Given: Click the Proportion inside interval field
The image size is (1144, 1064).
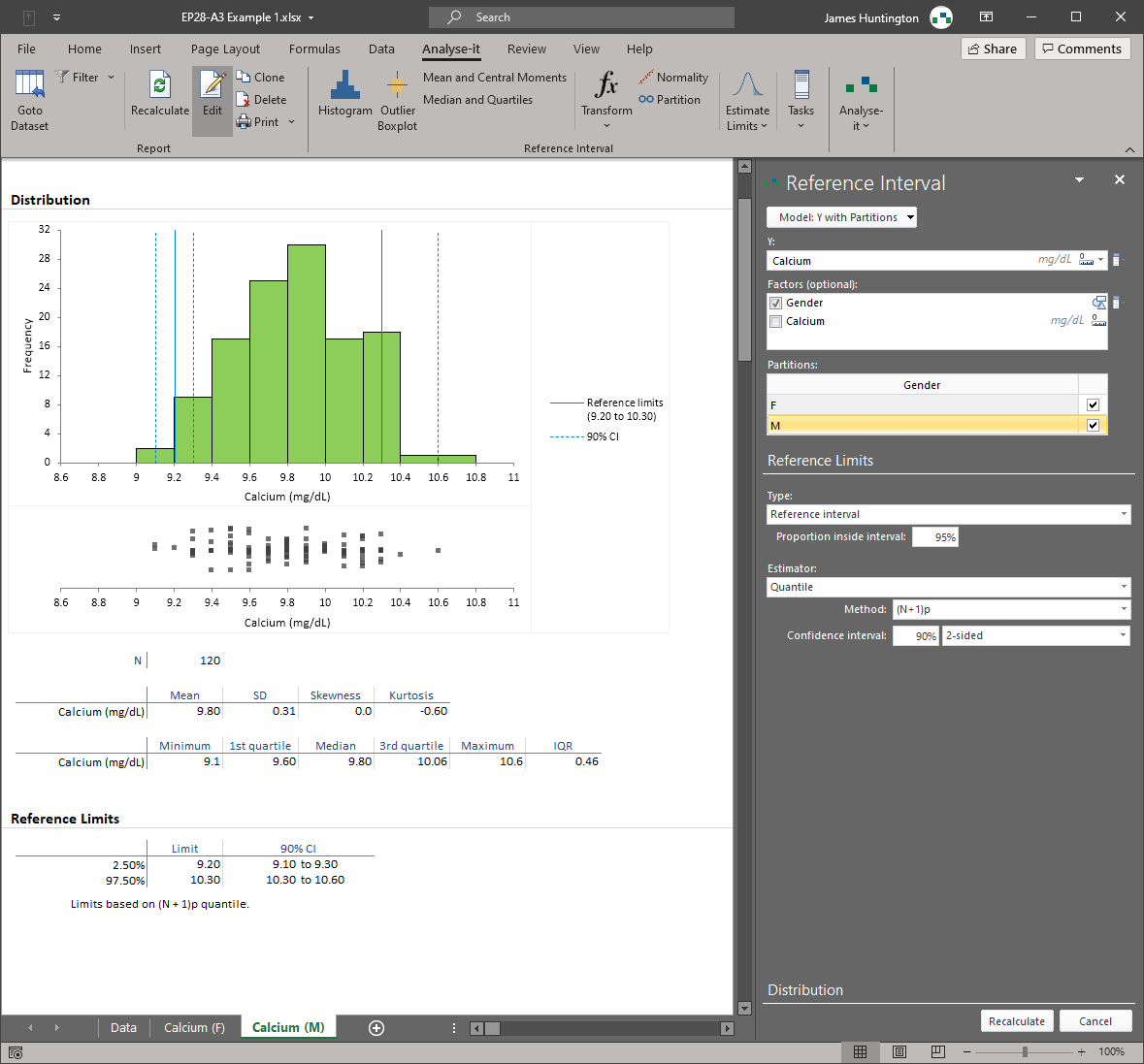Looking at the screenshot, I should [934, 537].
